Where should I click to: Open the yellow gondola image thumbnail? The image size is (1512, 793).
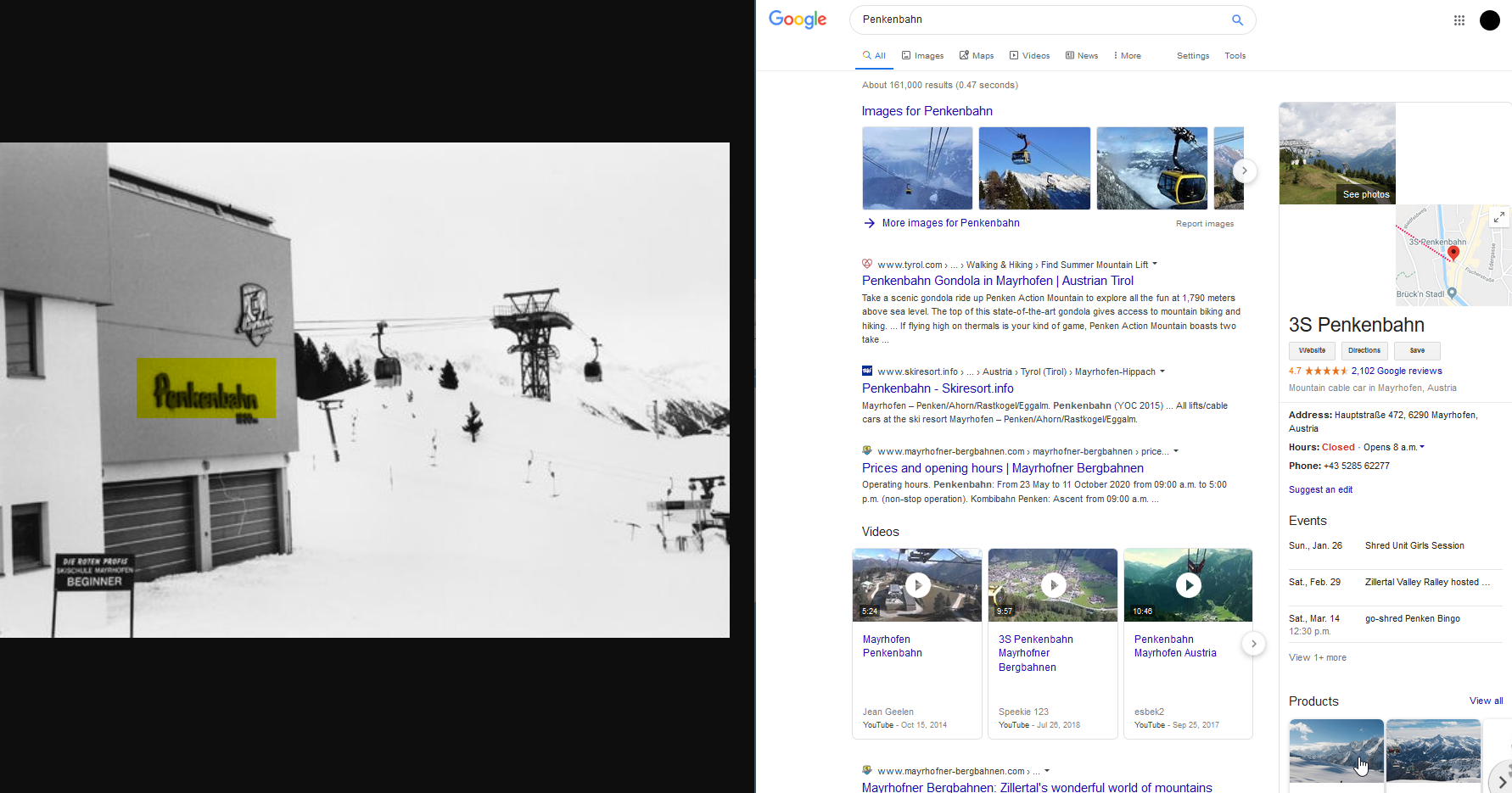[1151, 168]
